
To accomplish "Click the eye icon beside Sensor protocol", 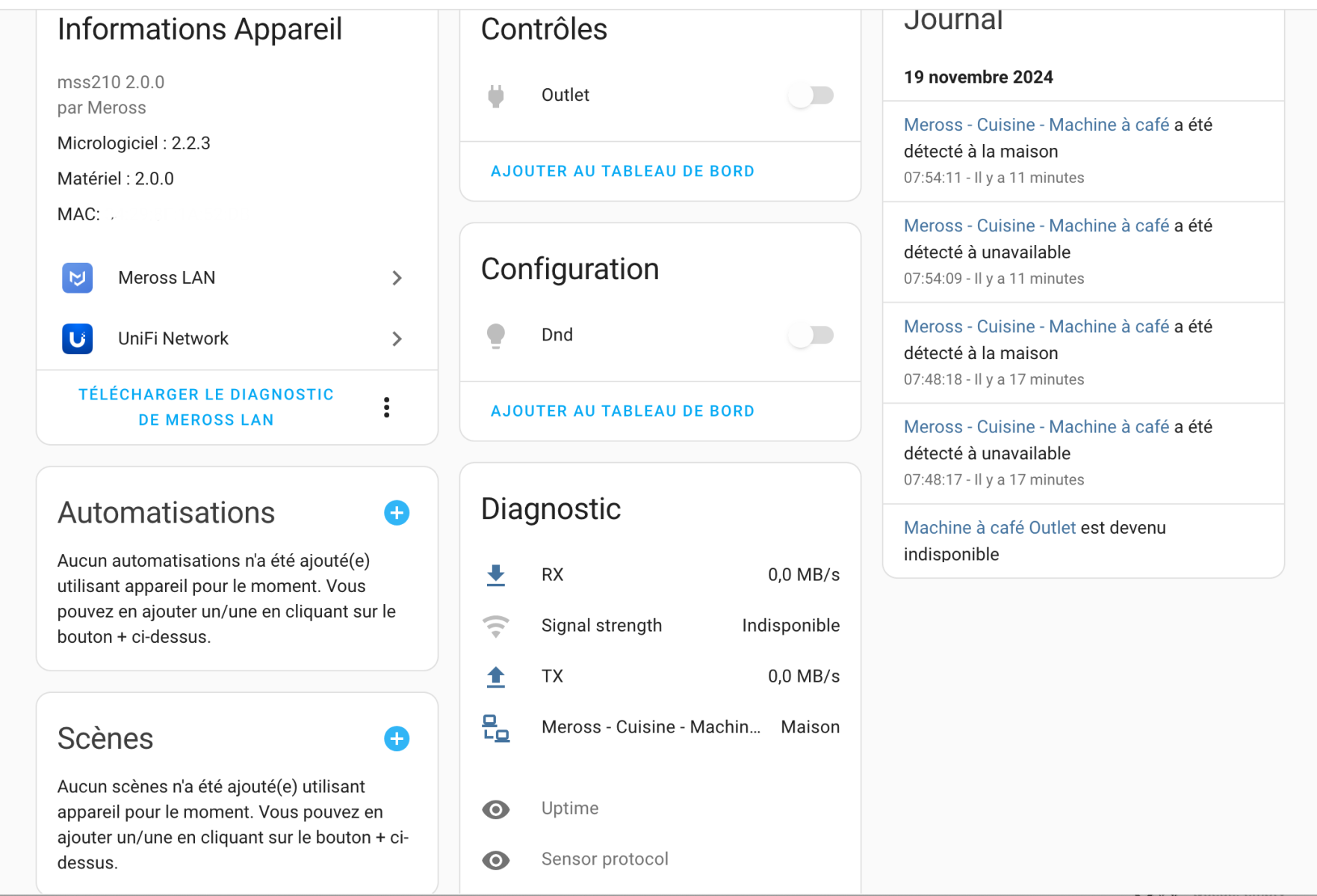I will click(x=495, y=860).
